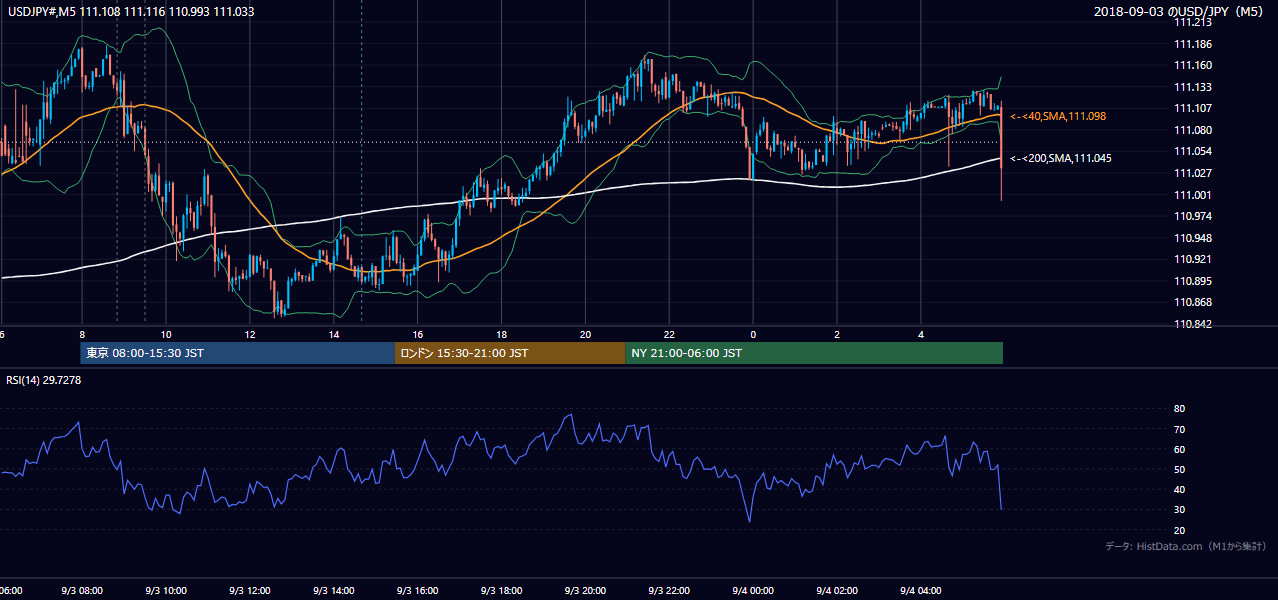Click the HistData.com data source credit
The width and height of the screenshot is (1278, 600).
(x=1186, y=546)
